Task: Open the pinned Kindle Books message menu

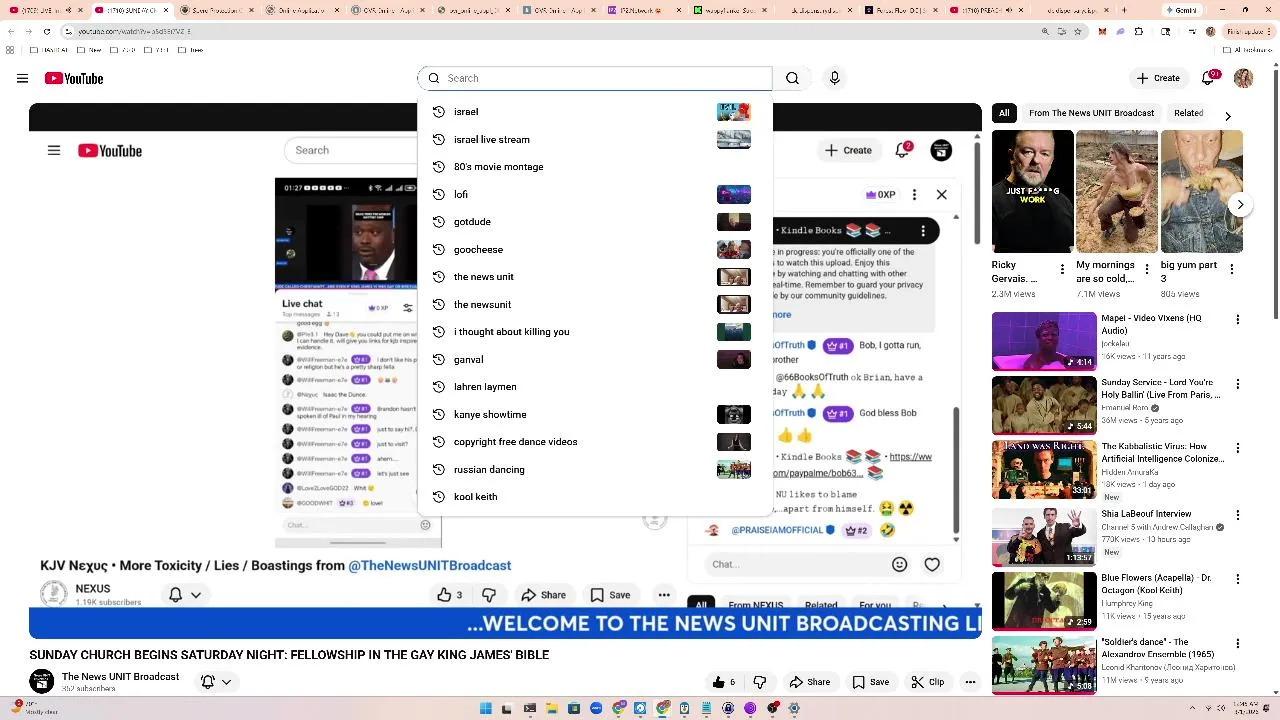Action: (921, 231)
